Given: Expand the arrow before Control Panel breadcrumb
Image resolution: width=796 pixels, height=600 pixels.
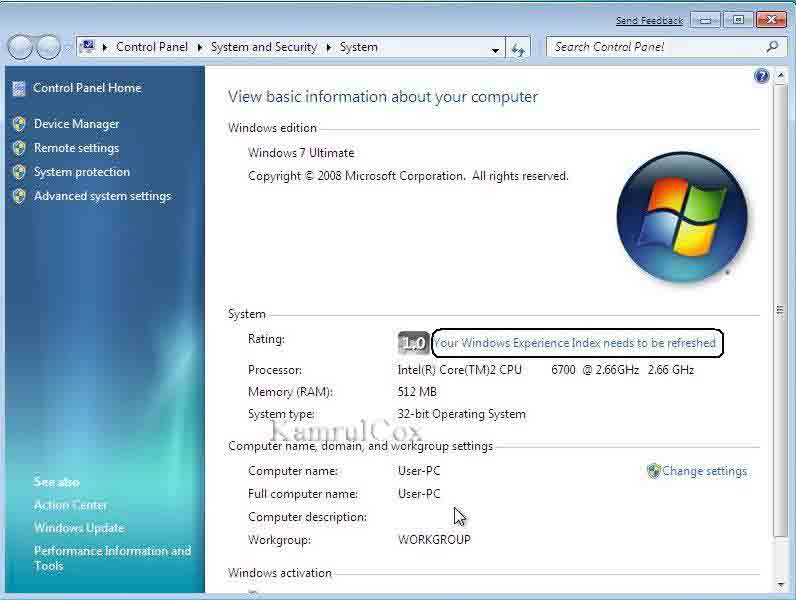Looking at the screenshot, I should click(x=105, y=48).
